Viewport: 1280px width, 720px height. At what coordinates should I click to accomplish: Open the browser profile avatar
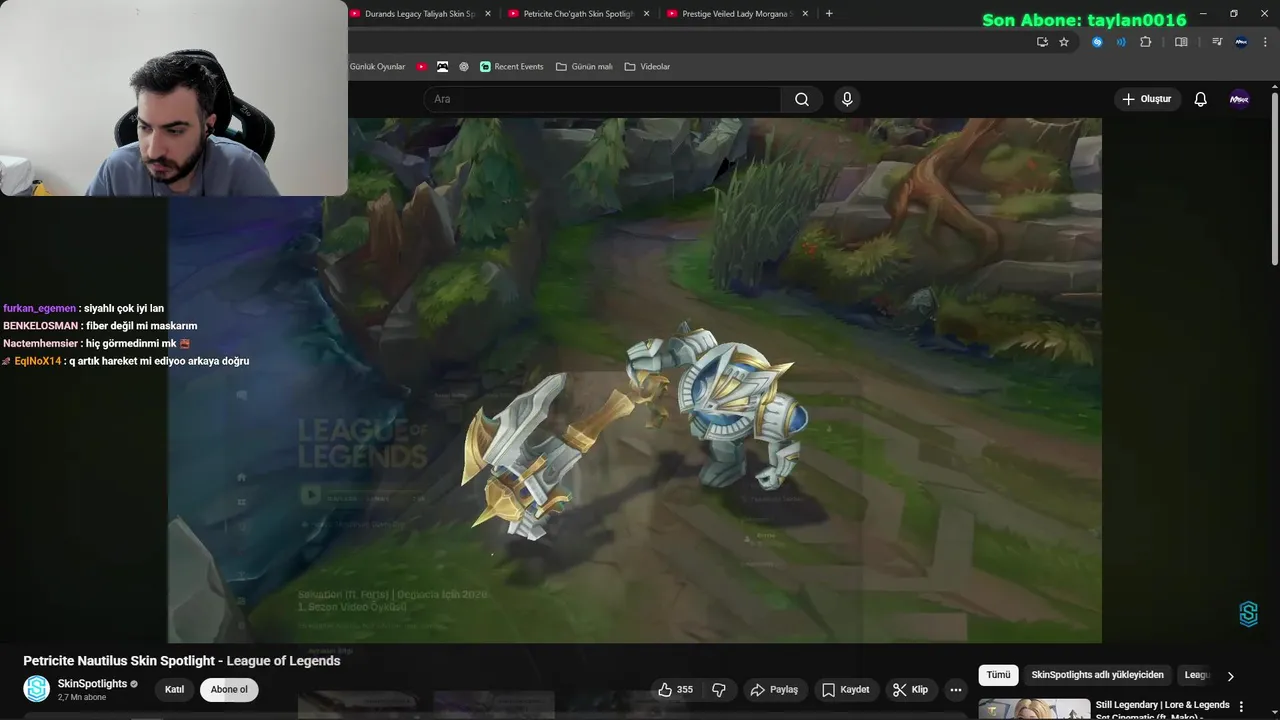pos(1241,42)
